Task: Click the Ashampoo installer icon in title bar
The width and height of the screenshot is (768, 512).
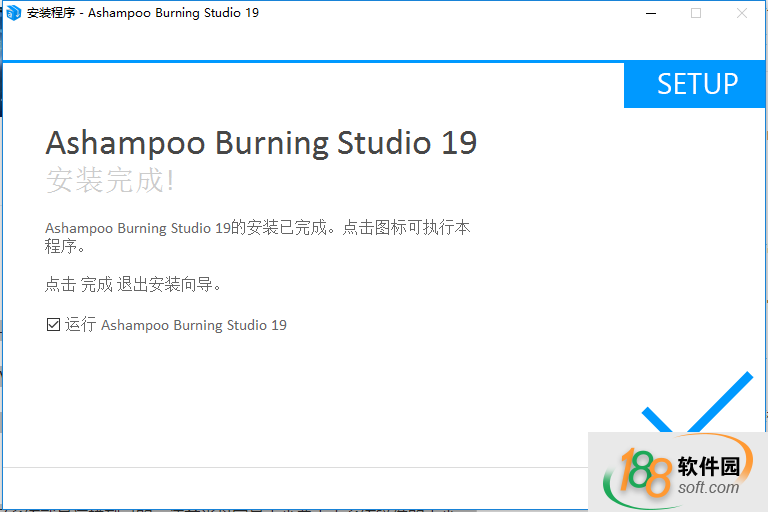Action: [14, 13]
